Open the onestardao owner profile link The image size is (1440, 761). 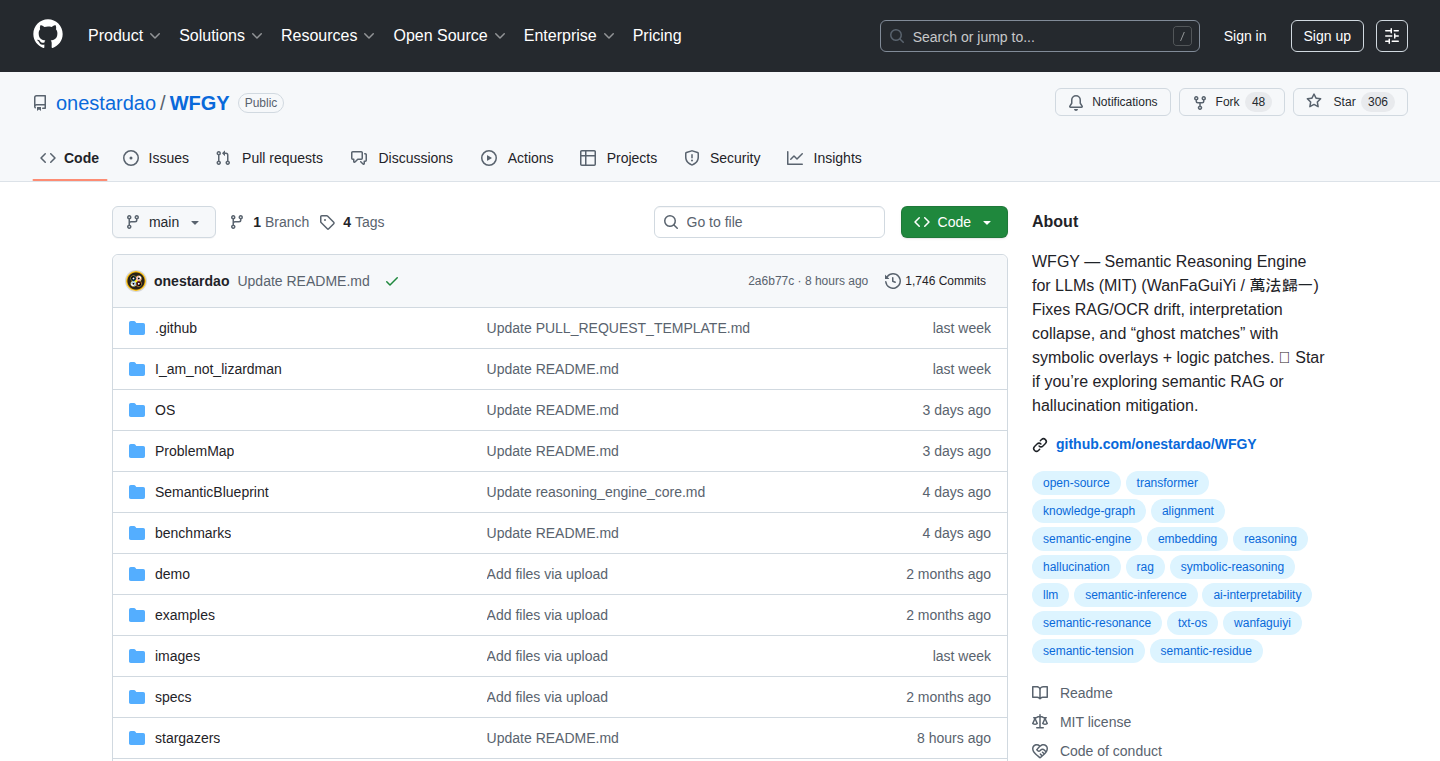[106, 103]
